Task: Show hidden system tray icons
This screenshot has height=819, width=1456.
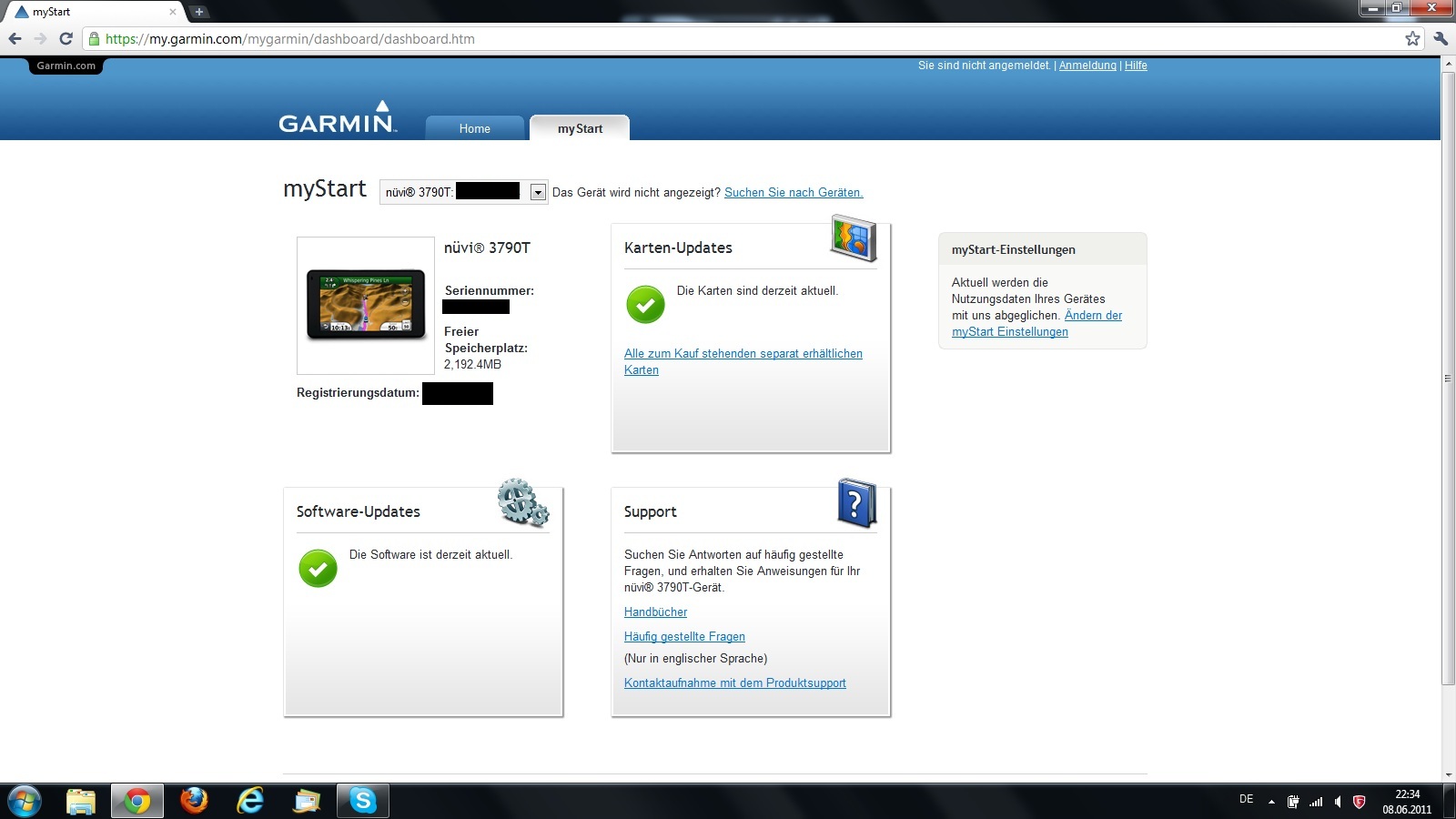Action: click(x=1271, y=802)
